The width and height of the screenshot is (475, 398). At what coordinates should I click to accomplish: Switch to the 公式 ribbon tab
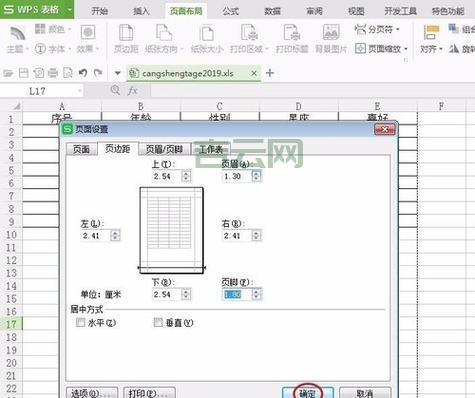coord(230,11)
